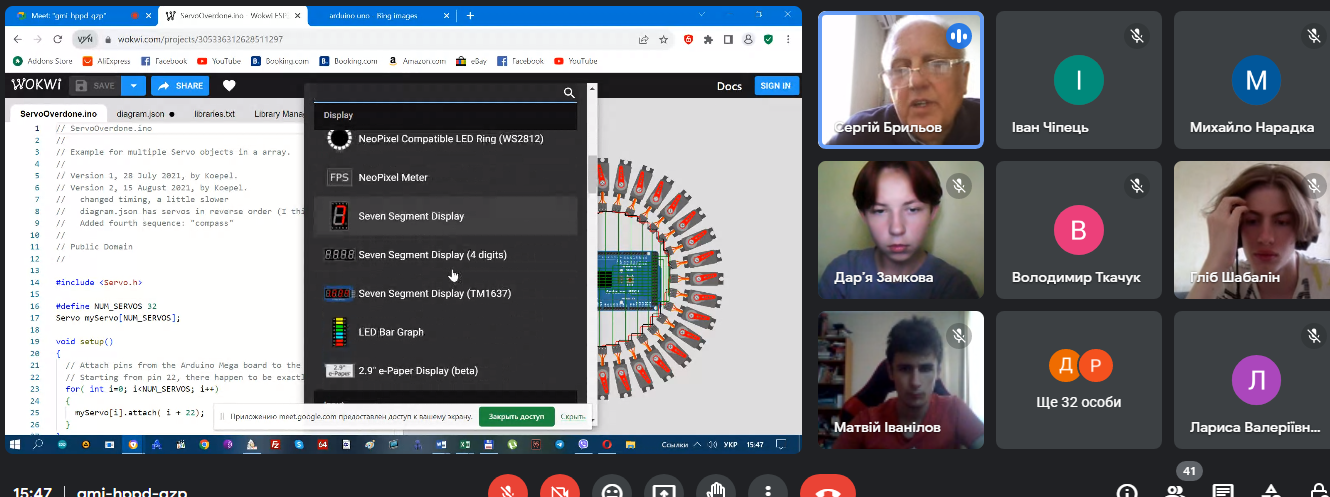Image resolution: width=1330 pixels, height=497 pixels.
Task: Toggle the VPN badge in address bar
Action: 85,40
